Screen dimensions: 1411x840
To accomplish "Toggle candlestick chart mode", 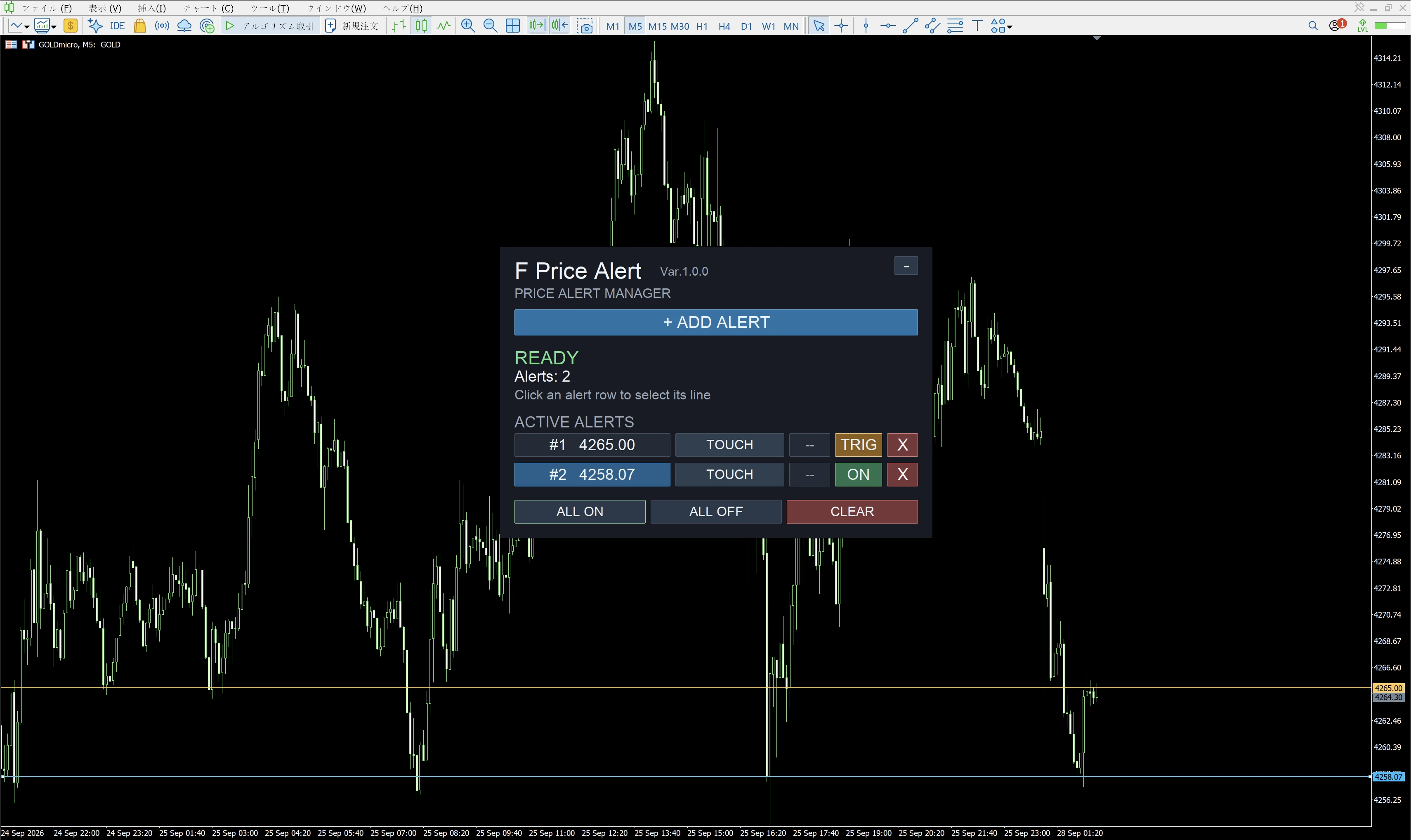I will [x=422, y=26].
